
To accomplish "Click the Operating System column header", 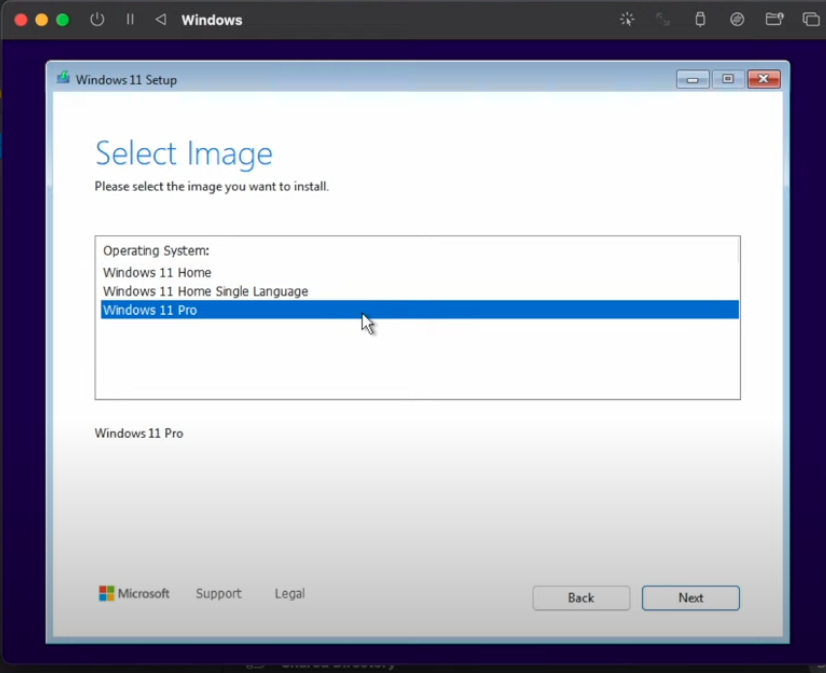I will 156,251.
